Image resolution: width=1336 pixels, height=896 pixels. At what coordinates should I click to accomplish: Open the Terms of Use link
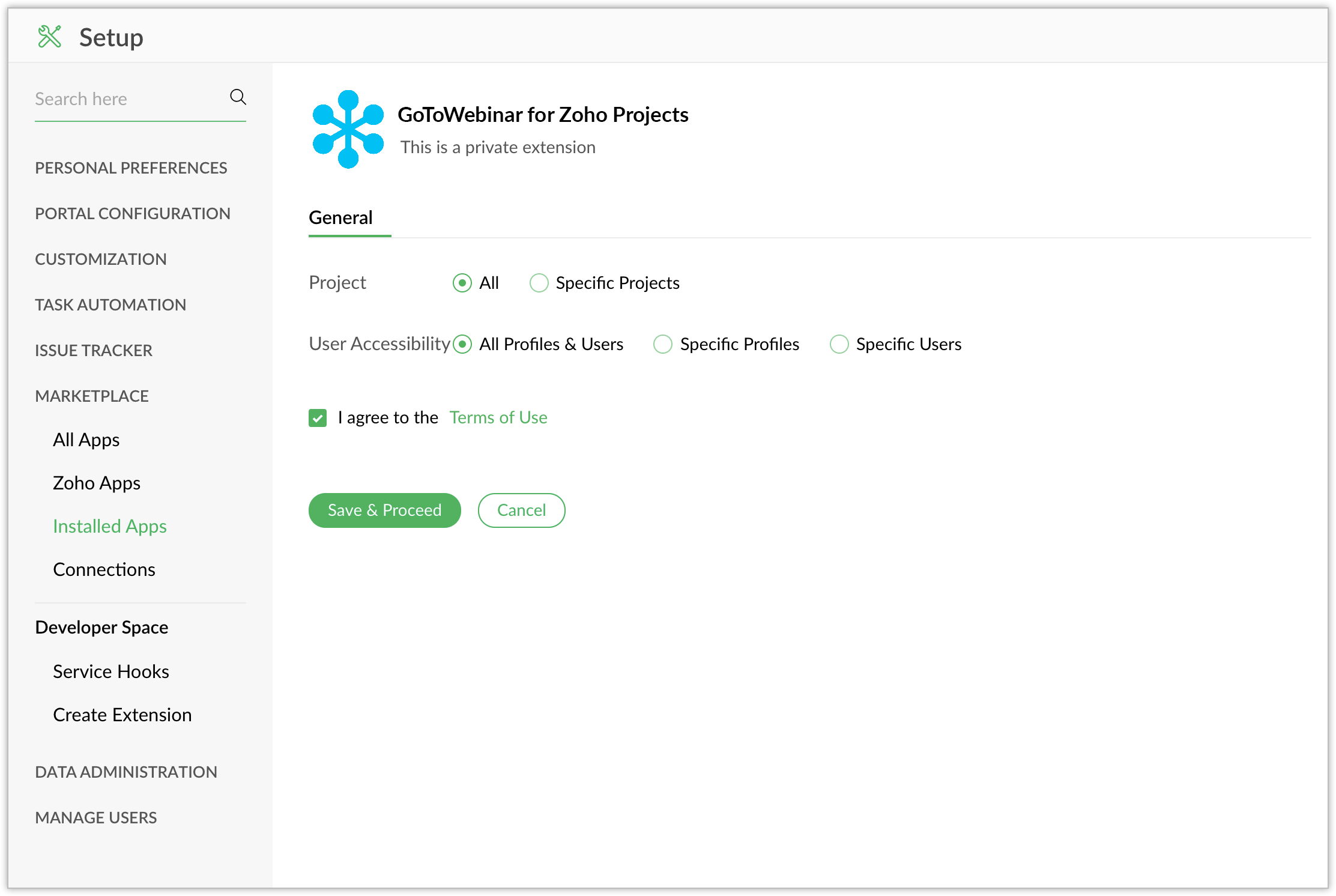(x=498, y=417)
